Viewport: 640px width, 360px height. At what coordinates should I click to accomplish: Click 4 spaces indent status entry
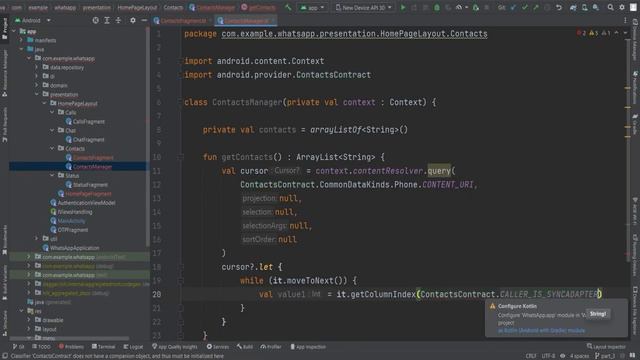[x=579, y=356]
